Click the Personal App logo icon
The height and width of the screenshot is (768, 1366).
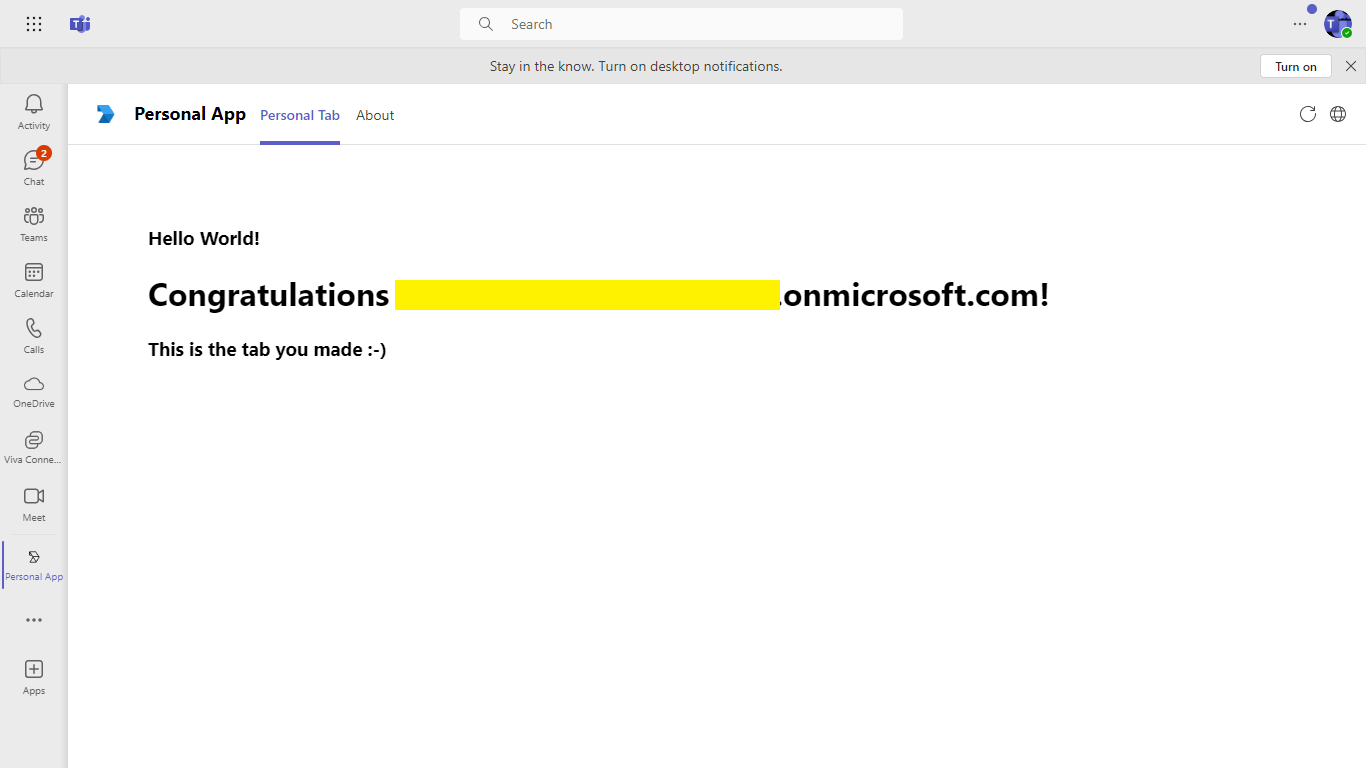point(106,114)
